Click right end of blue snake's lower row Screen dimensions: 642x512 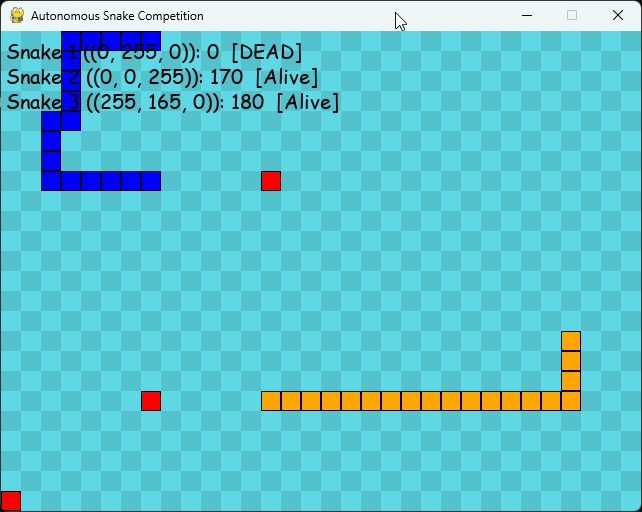tap(151, 181)
